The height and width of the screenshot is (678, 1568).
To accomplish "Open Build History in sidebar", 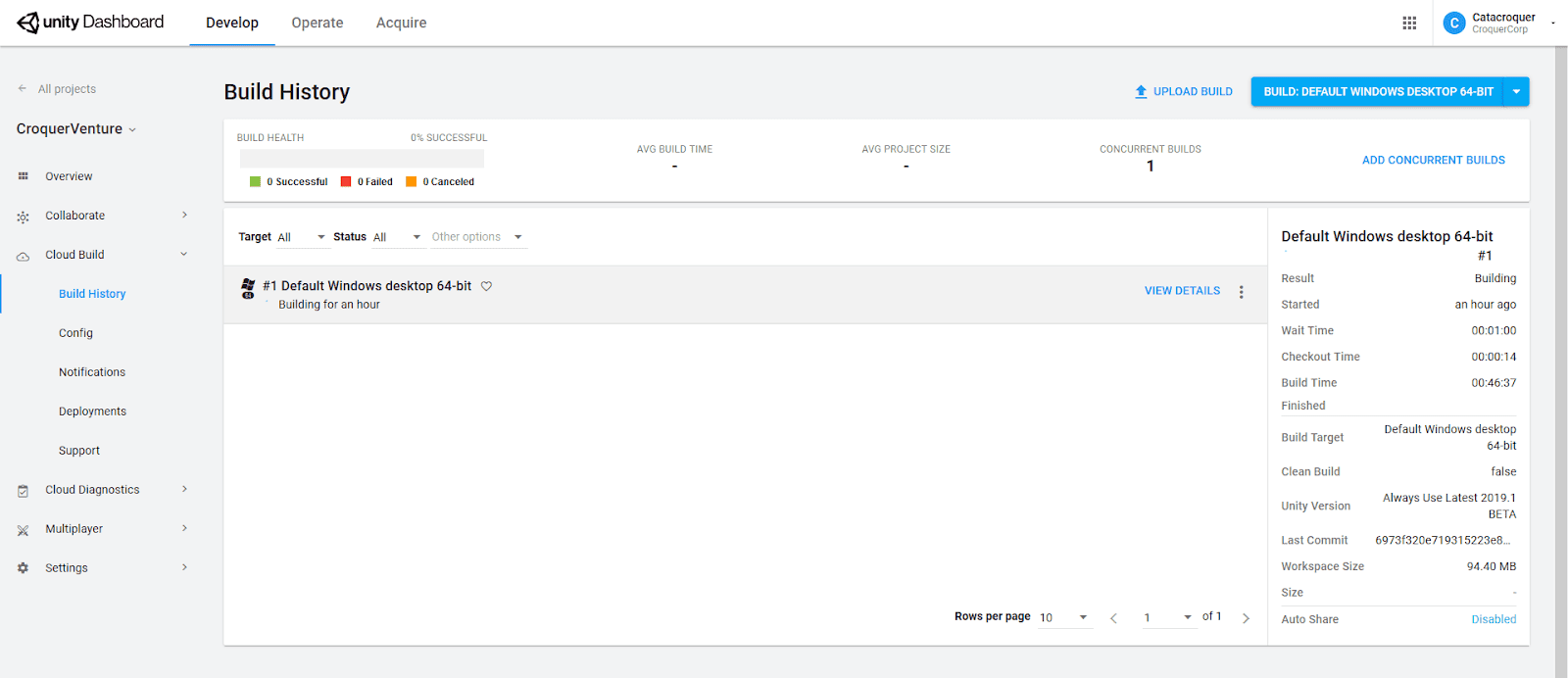I will point(92,294).
